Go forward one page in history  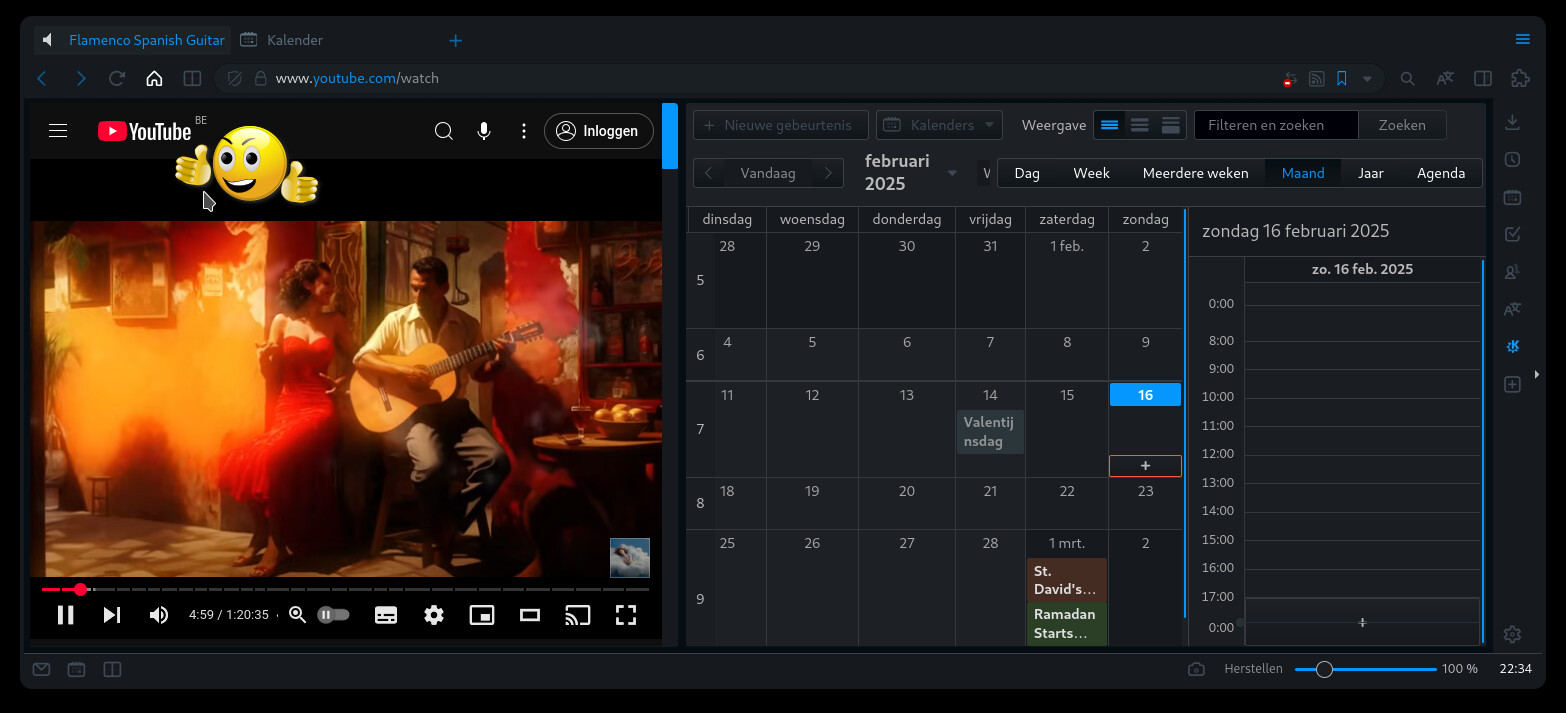81,78
